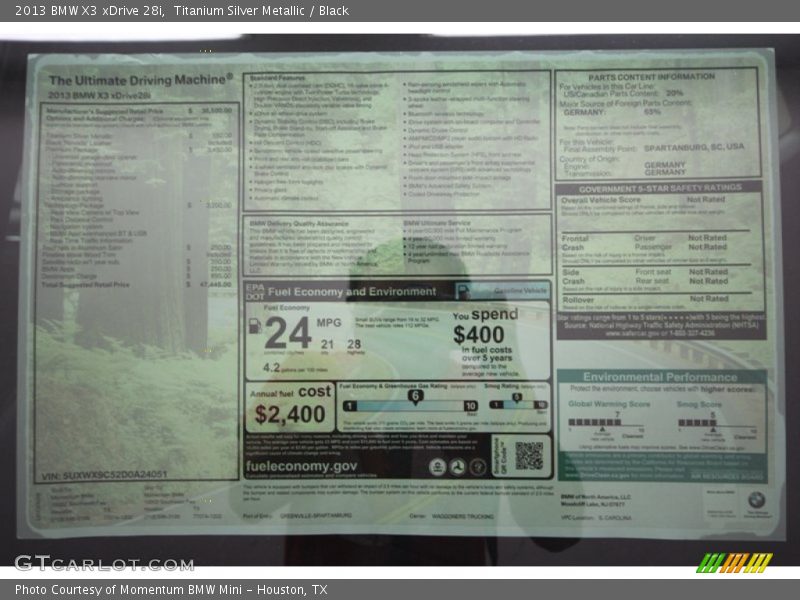Click the greenhouse gas rating marker 6
800x600 pixels.
[413, 396]
